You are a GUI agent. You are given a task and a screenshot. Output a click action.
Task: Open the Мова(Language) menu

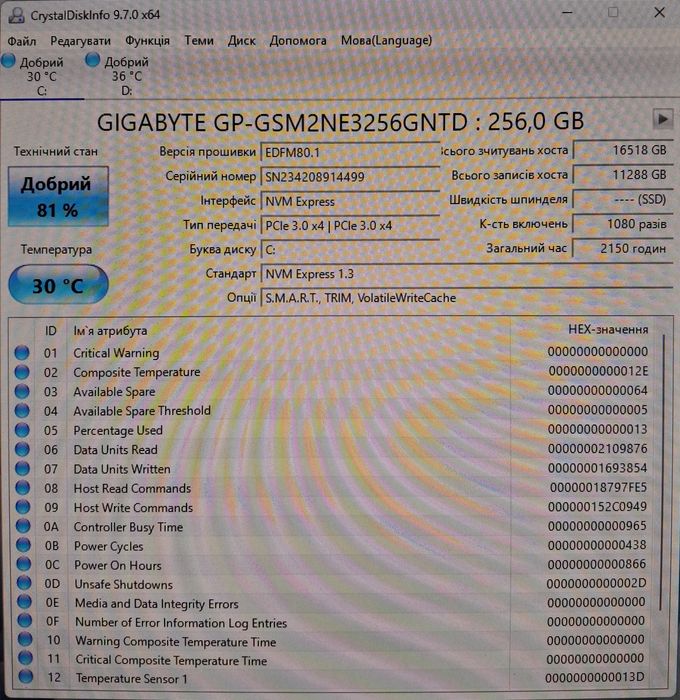387,40
